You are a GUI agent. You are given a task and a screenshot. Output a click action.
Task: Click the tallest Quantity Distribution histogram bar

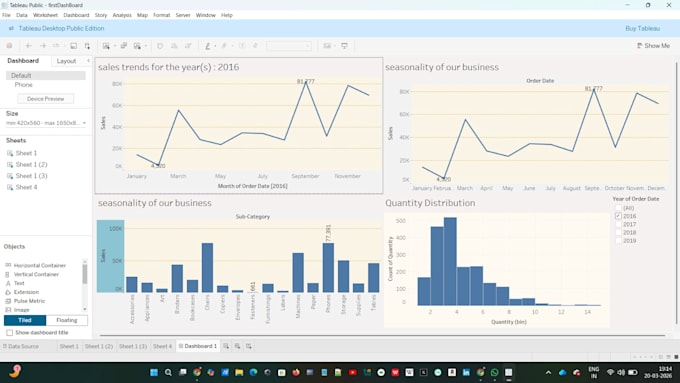click(450, 262)
